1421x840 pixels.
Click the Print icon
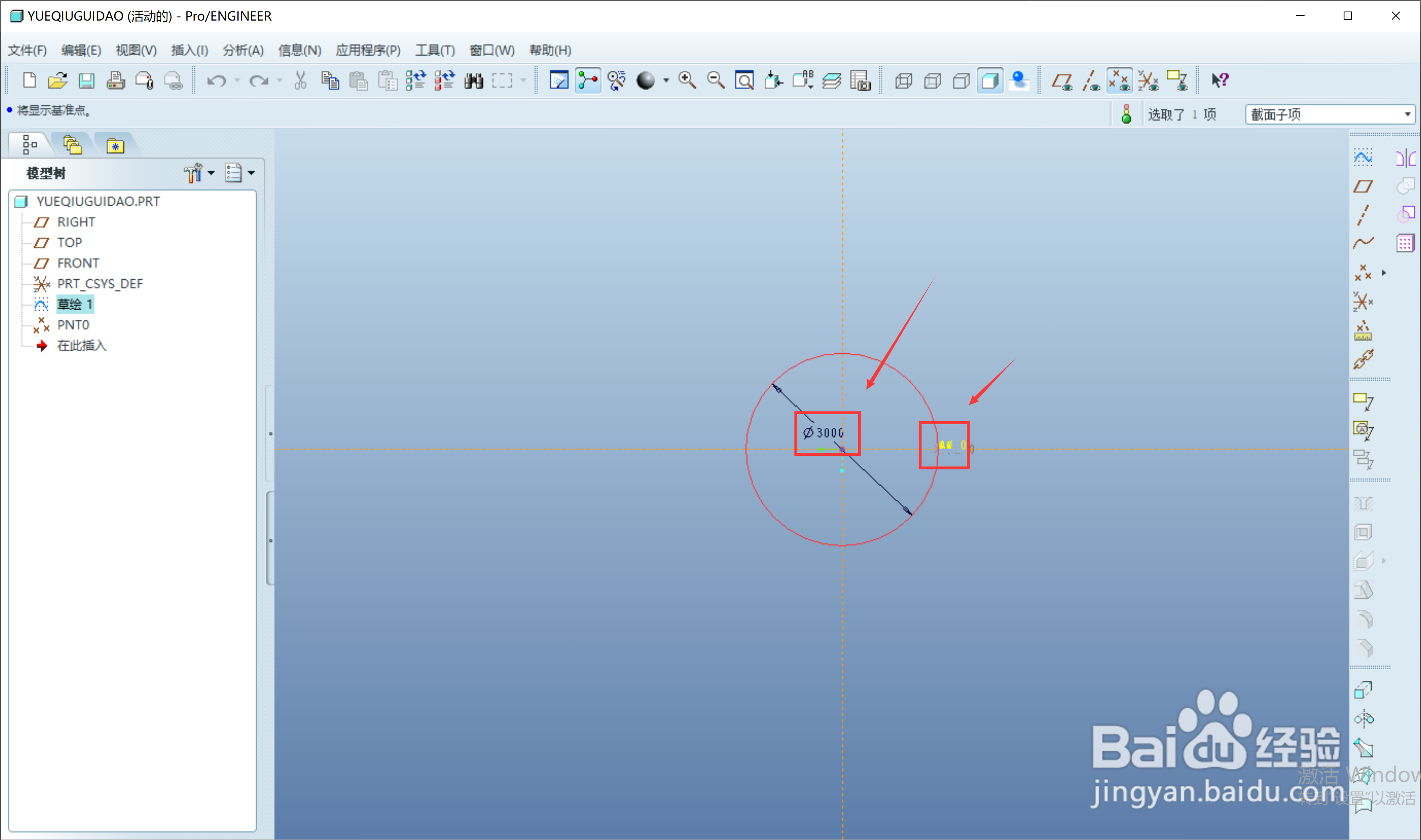(116, 80)
